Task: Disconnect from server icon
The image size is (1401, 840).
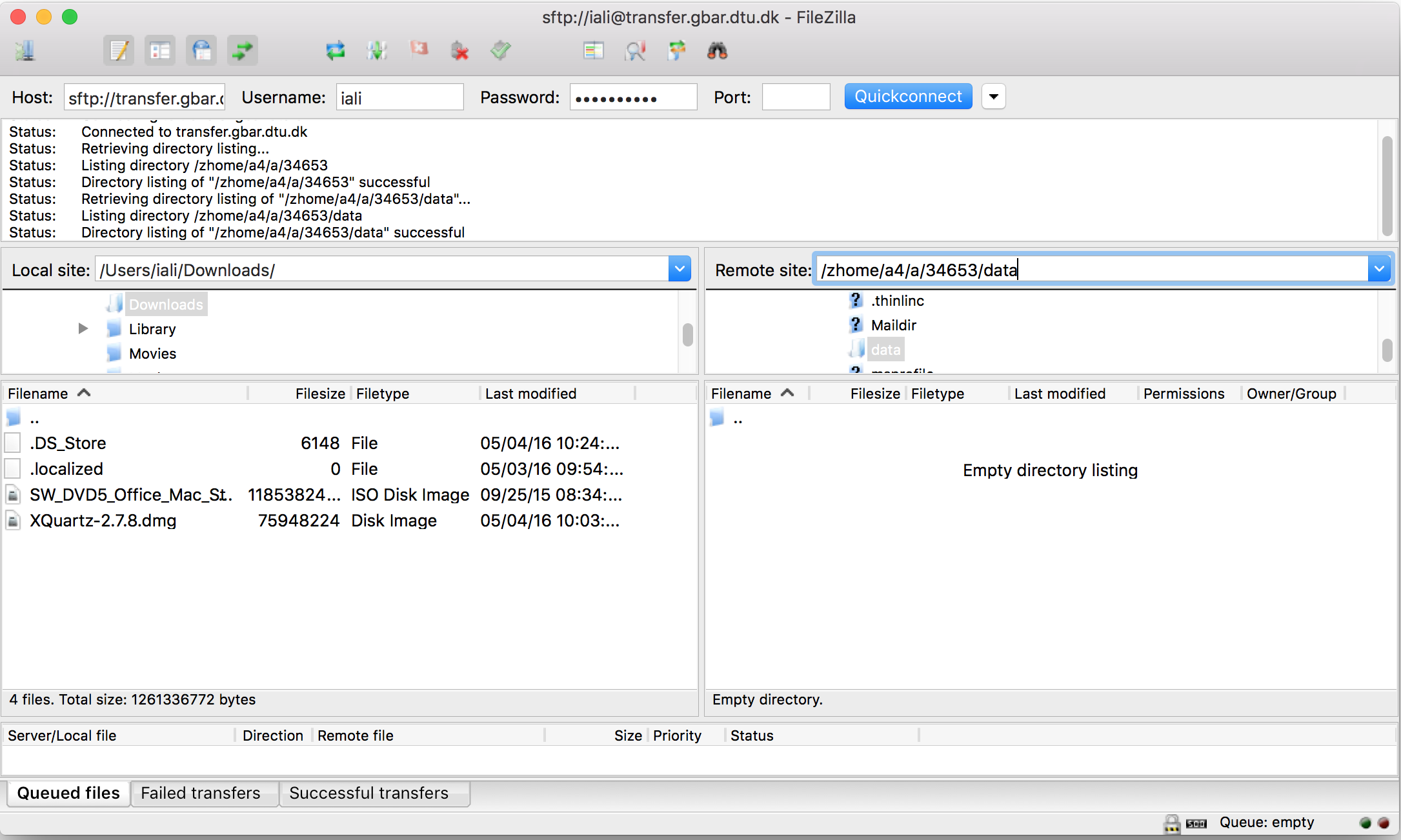Action: (x=459, y=50)
